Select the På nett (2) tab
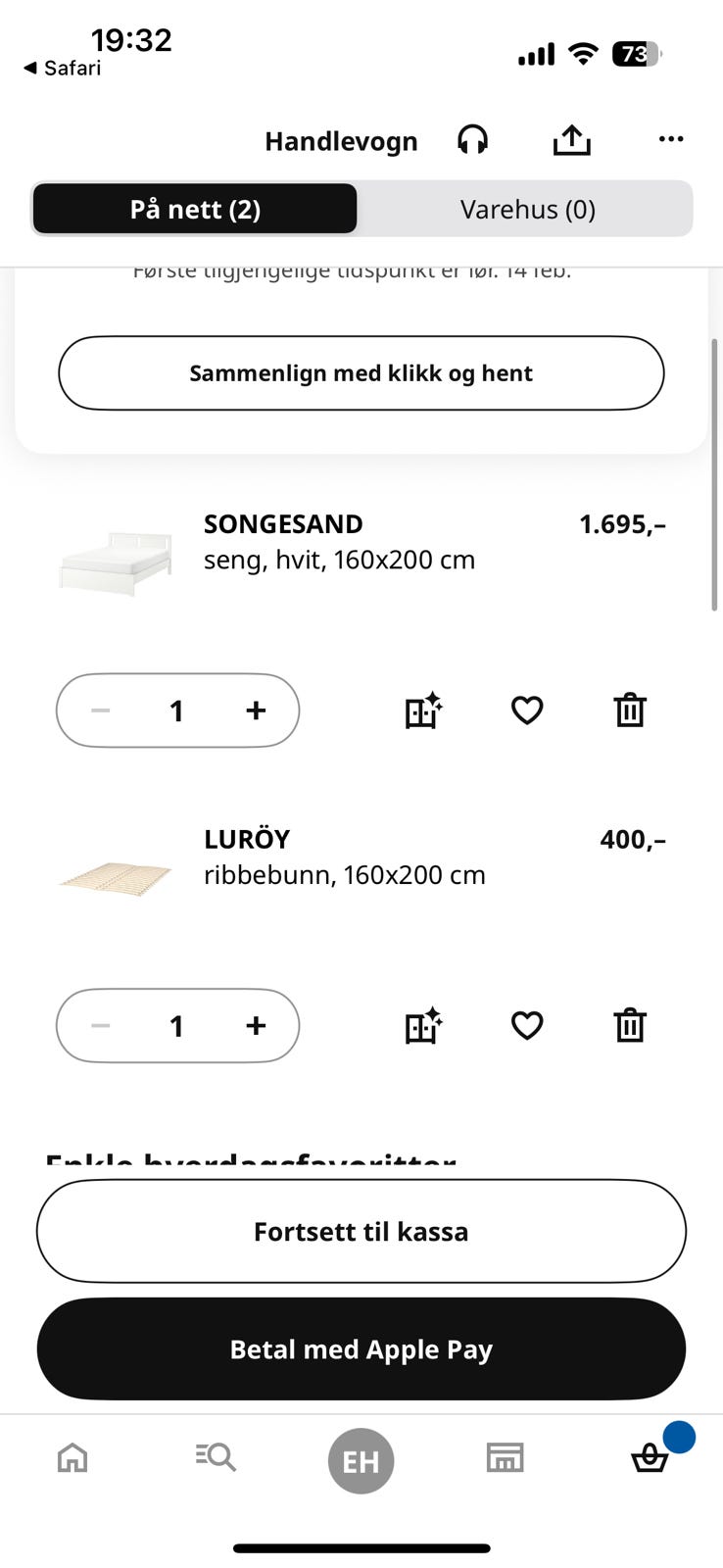The width and height of the screenshot is (723, 1568). point(195,209)
